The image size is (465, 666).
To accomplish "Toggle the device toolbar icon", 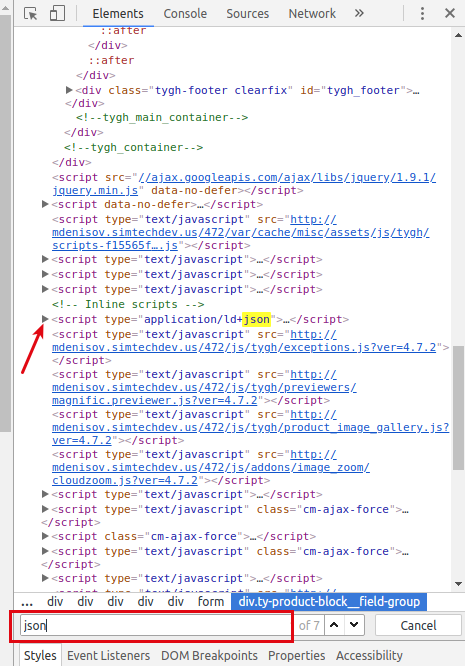I will tap(57, 14).
